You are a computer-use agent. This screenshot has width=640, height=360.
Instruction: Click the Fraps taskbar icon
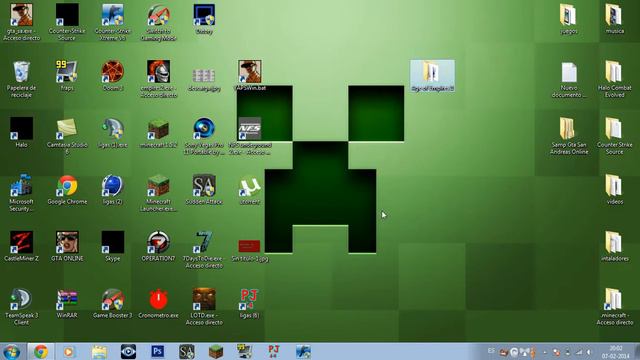tap(245, 351)
